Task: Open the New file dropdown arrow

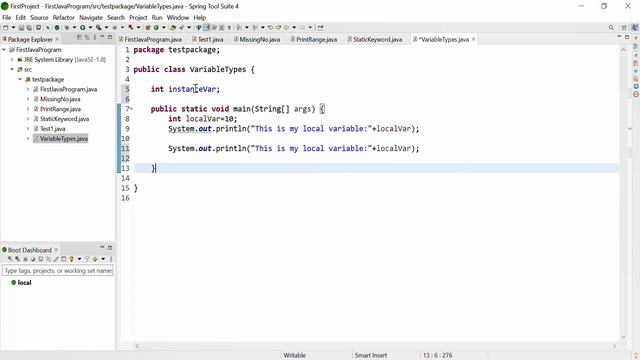Action: pyautogui.click(x=13, y=28)
